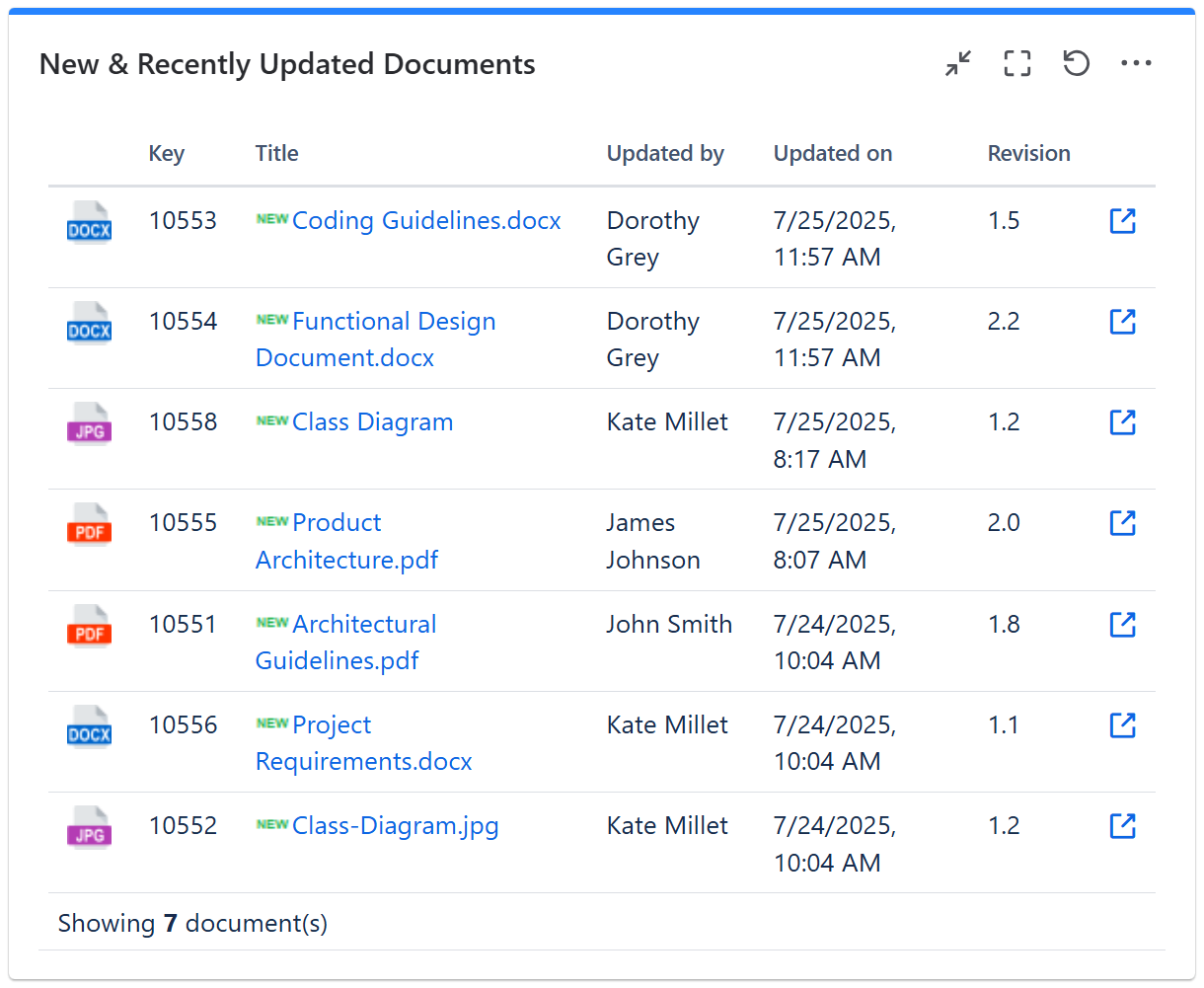Click the Updated on column header

click(833, 154)
